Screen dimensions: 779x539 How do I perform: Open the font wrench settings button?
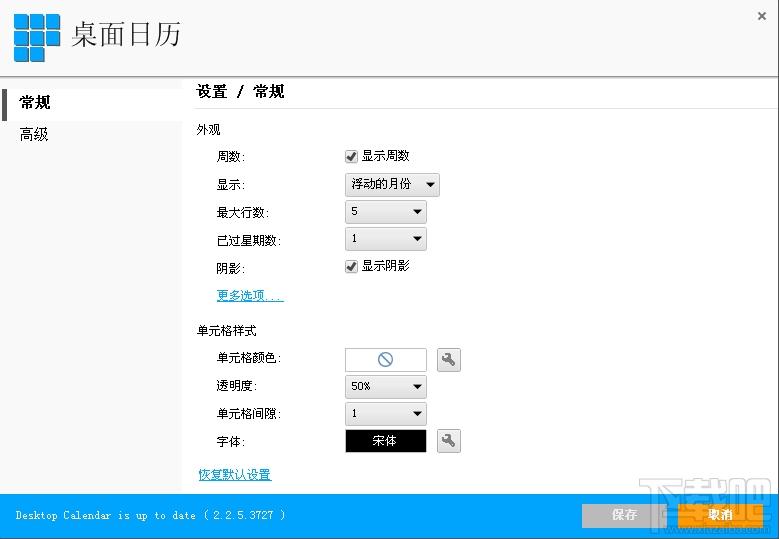coord(449,441)
